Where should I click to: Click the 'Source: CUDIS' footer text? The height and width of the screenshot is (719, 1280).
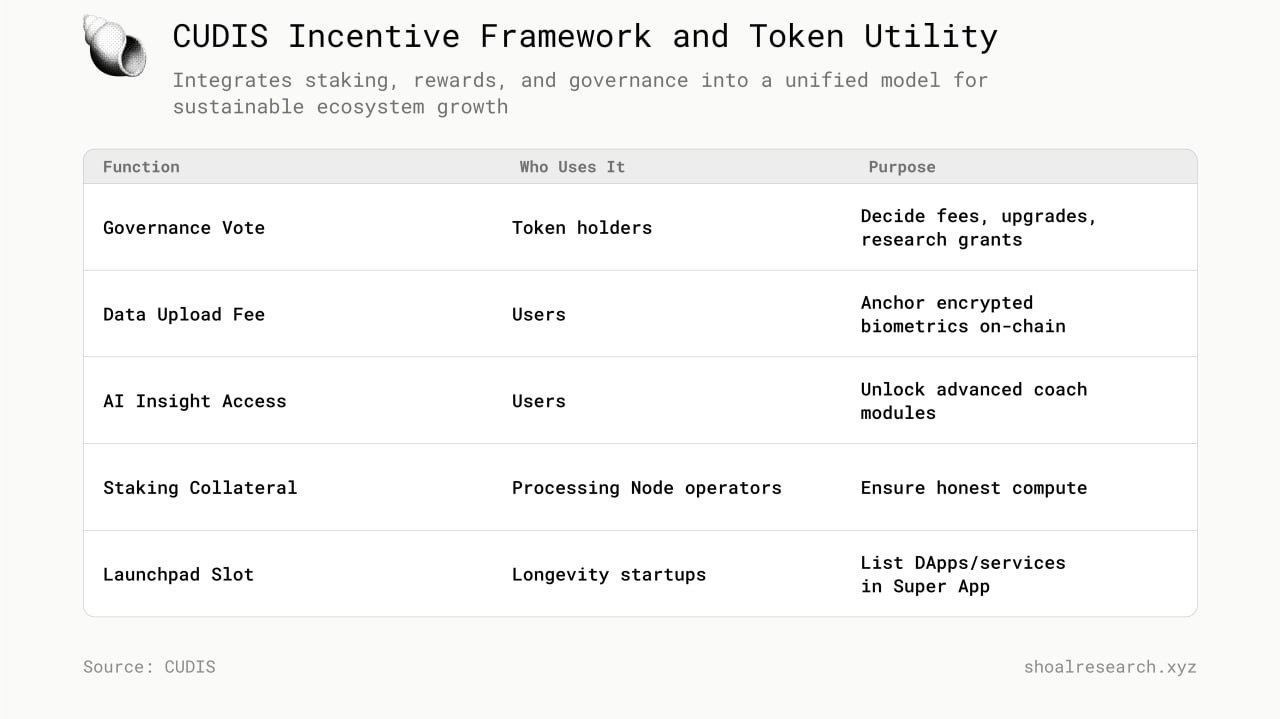coord(149,667)
